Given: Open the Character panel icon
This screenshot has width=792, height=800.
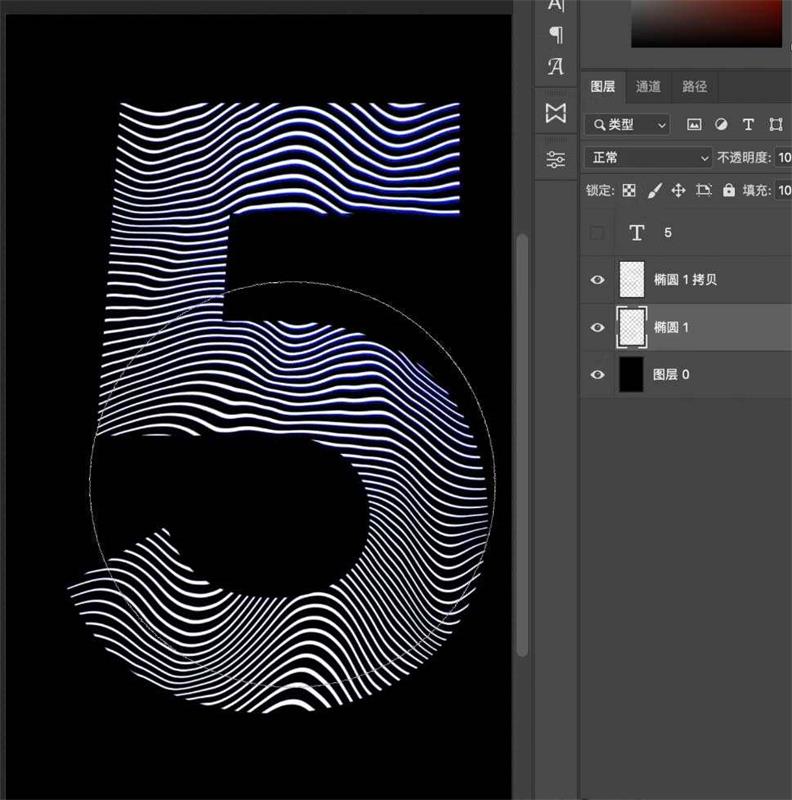Looking at the screenshot, I should coord(556,5).
